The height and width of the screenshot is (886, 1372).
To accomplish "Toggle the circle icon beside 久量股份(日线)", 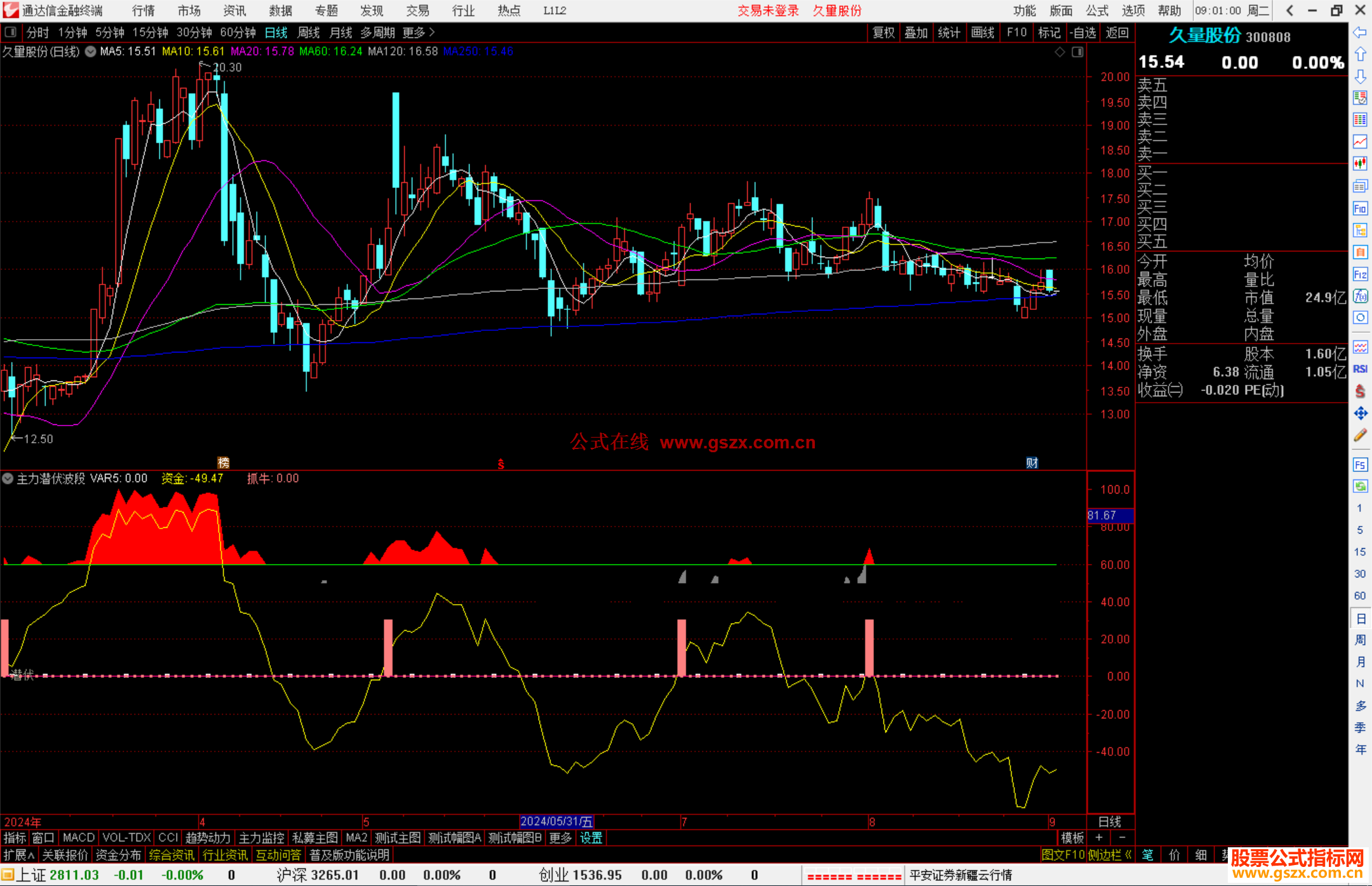I will pos(91,51).
